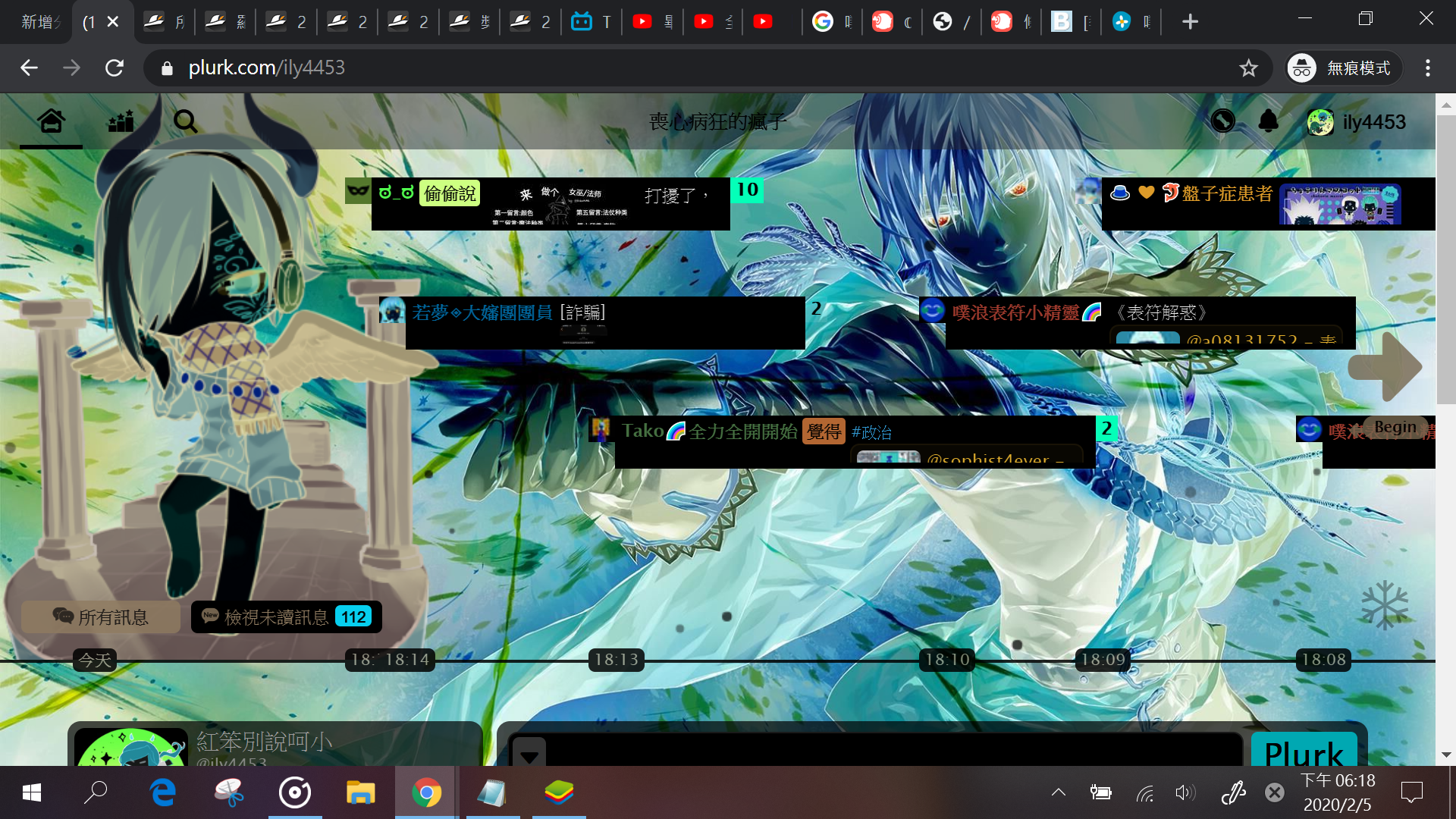
Task: Open the ily4453 username menu
Action: coord(1374,122)
